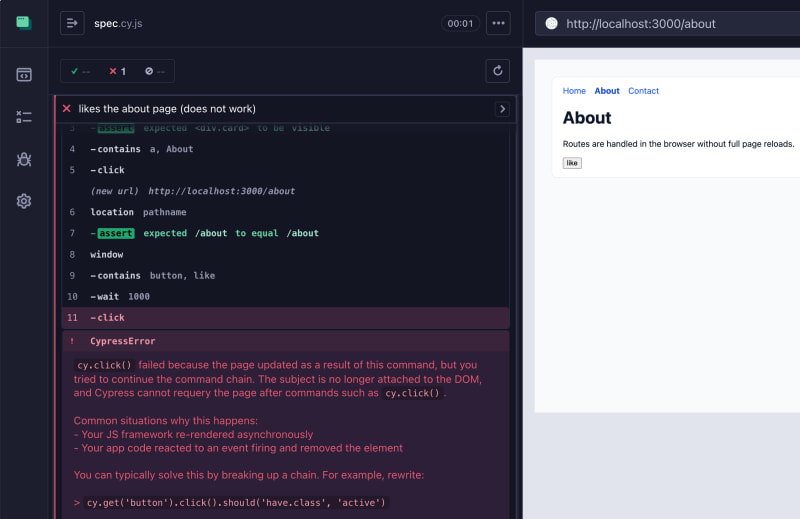Click 'Your JS framework re-rendered asynchronously' line
The height and width of the screenshot is (519, 800).
[x=193, y=434]
